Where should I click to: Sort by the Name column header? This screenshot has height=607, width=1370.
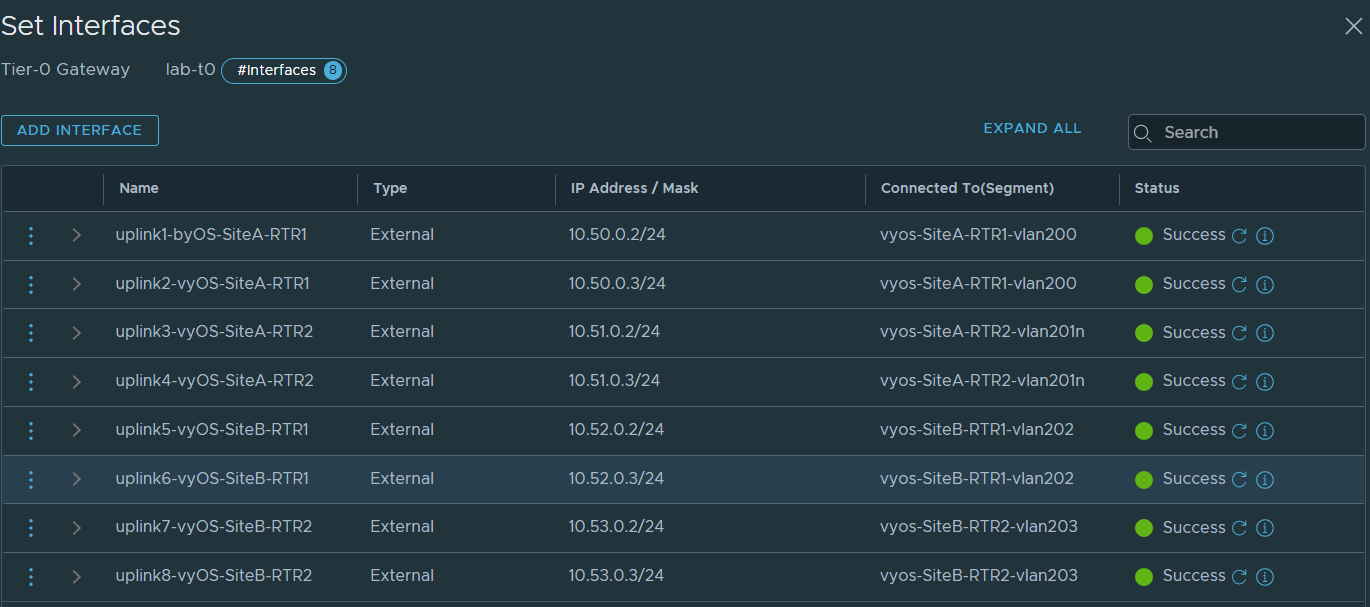139,188
